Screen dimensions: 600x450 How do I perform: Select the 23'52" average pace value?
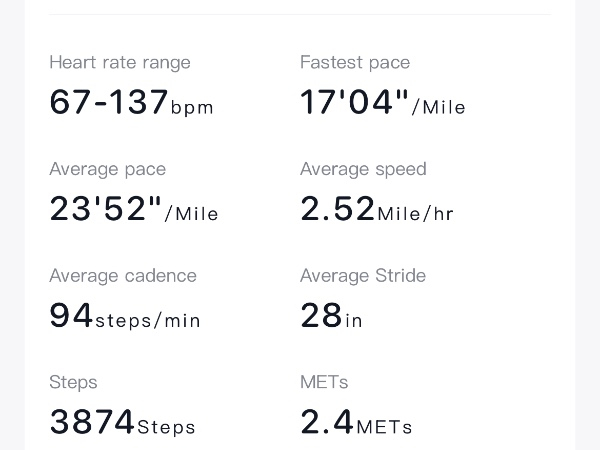pyautogui.click(x=105, y=209)
